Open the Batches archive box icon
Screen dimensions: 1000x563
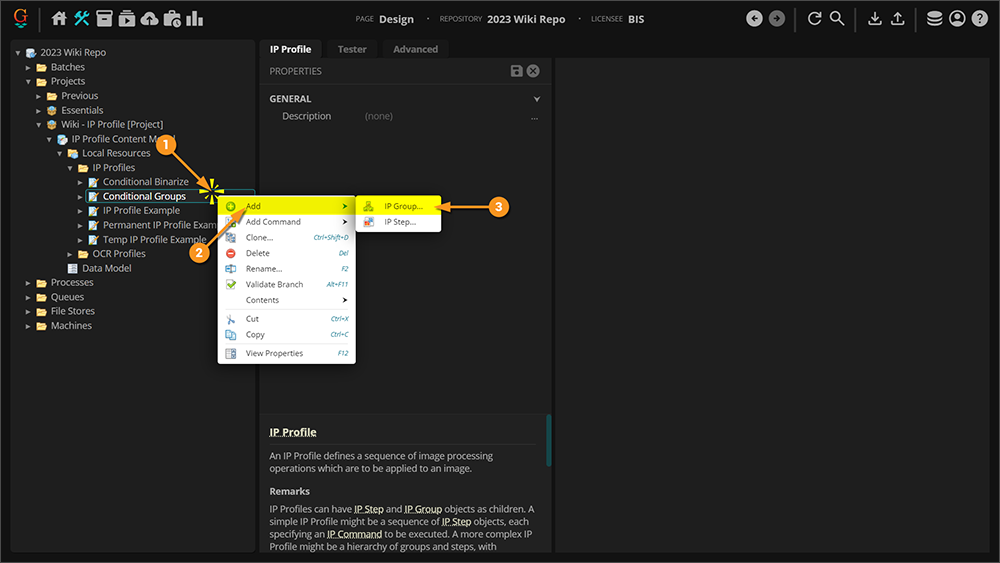click(104, 18)
